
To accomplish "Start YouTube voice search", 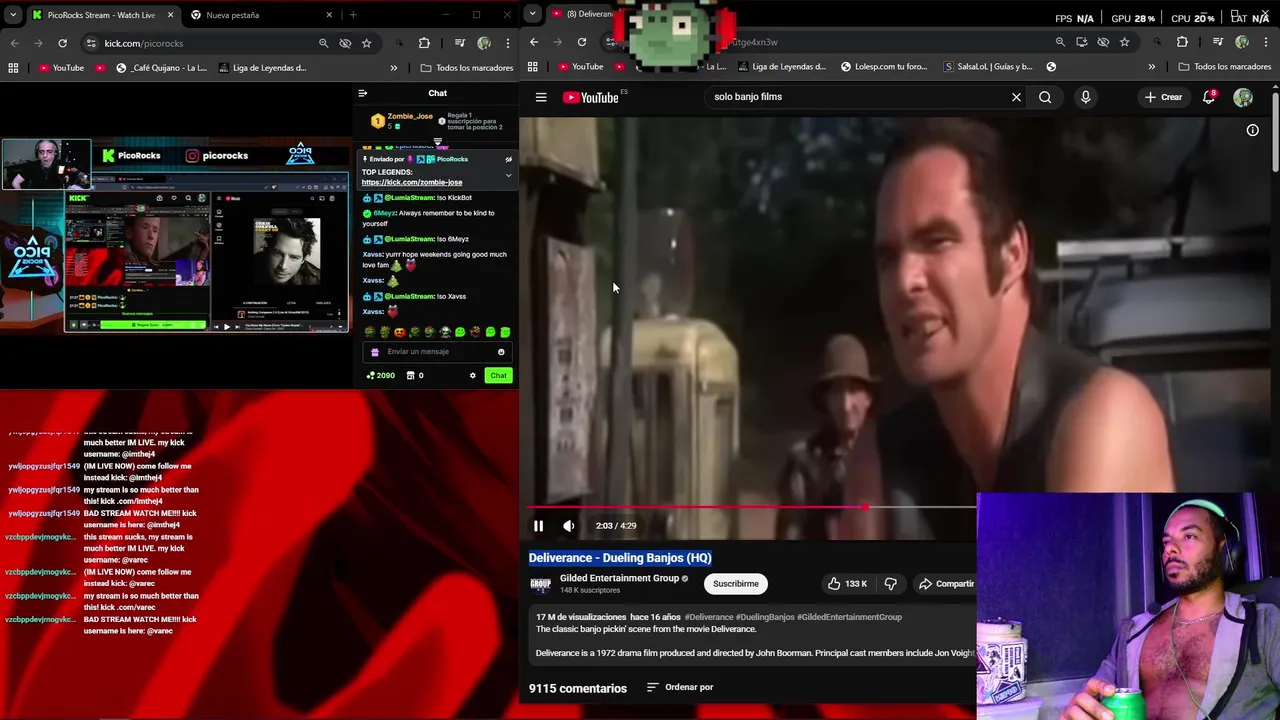I will click(1085, 97).
